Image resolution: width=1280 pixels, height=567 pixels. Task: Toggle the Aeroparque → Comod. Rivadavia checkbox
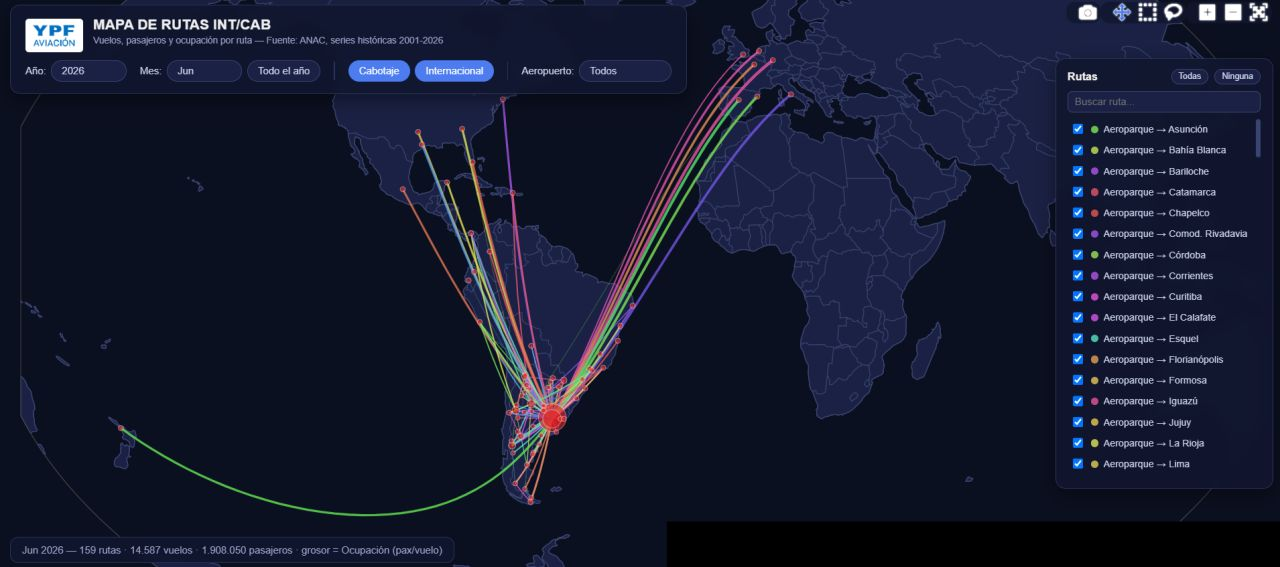point(1078,233)
